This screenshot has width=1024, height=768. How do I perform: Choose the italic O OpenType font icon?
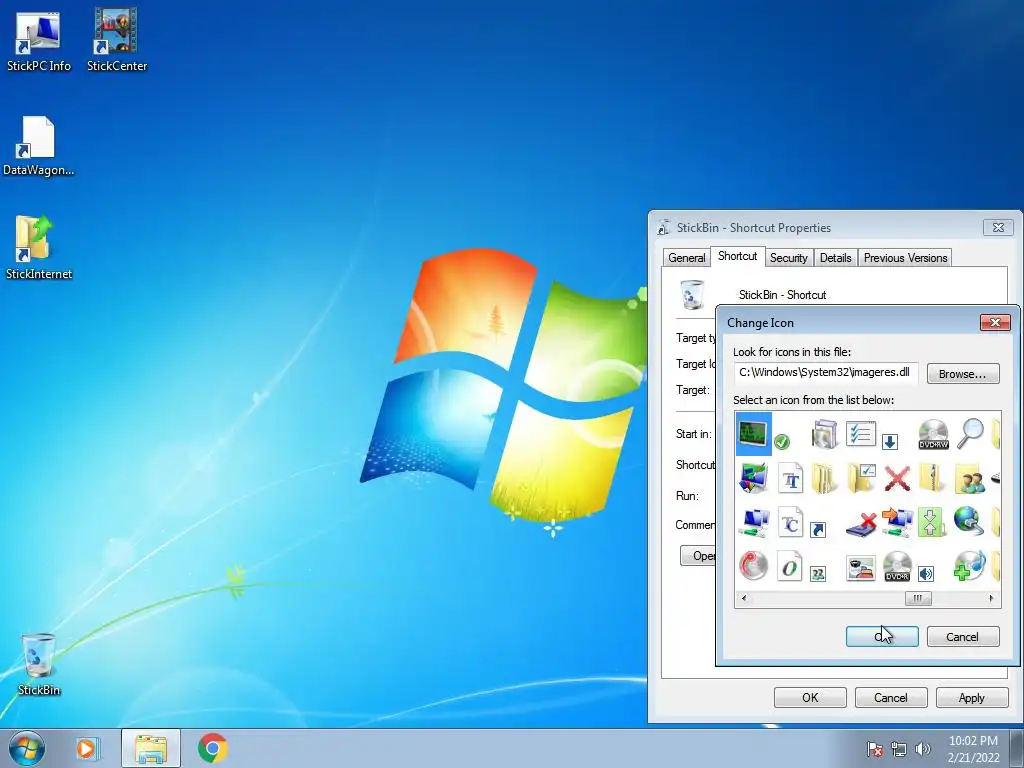coord(790,567)
